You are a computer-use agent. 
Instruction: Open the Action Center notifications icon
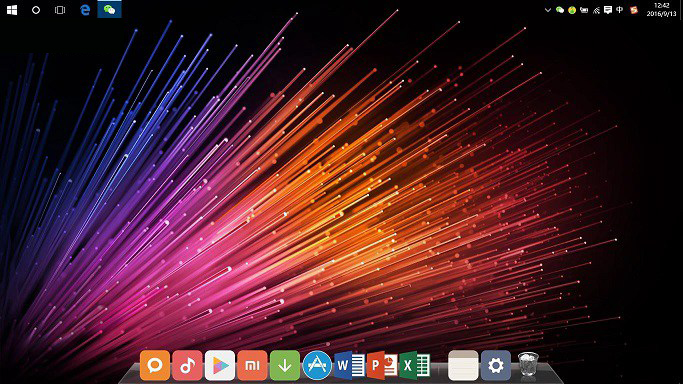click(x=608, y=10)
